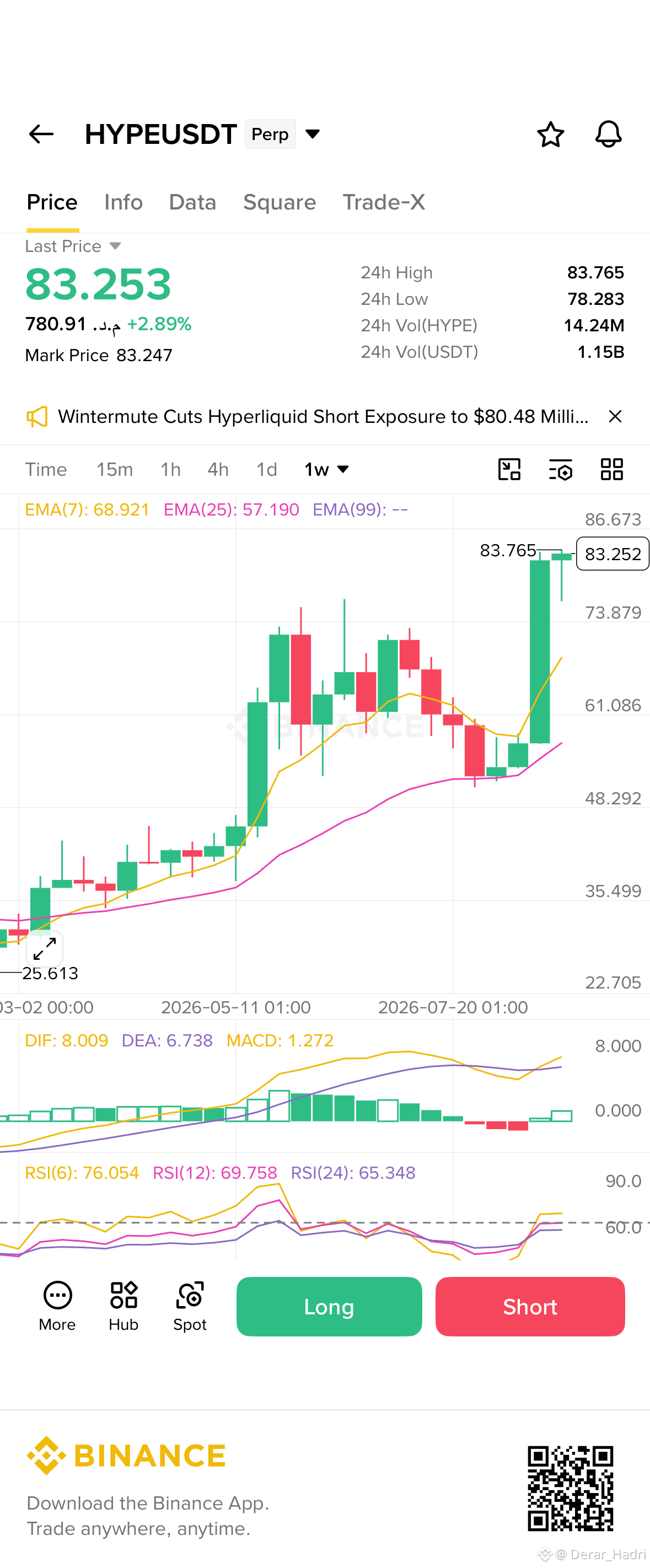Tap the EMA(25) indicator label

(x=231, y=509)
